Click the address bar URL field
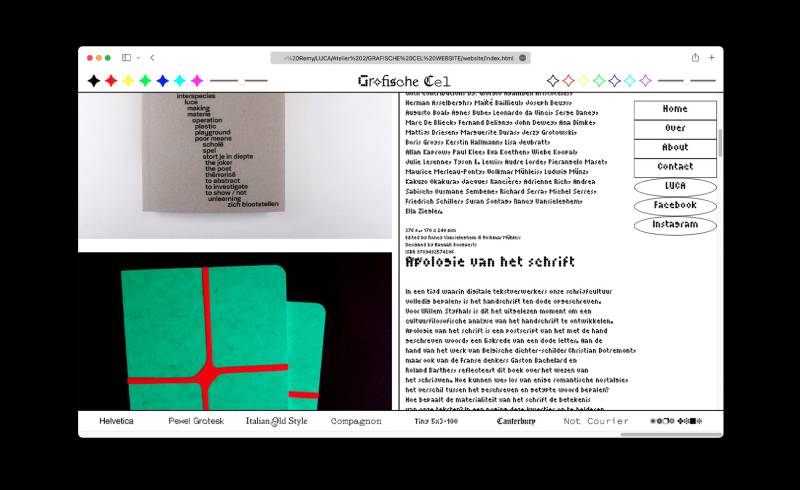Viewport: 800px width, 490px height. (x=400, y=58)
